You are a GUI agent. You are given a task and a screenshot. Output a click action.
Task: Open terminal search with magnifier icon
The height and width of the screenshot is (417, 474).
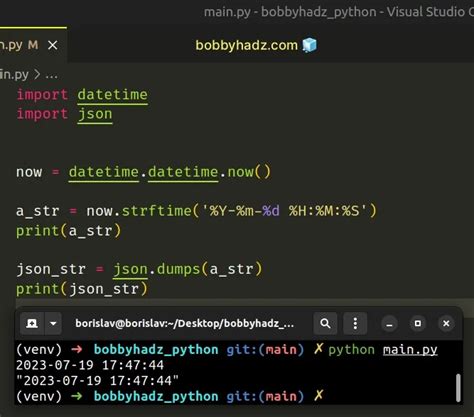pos(325,323)
